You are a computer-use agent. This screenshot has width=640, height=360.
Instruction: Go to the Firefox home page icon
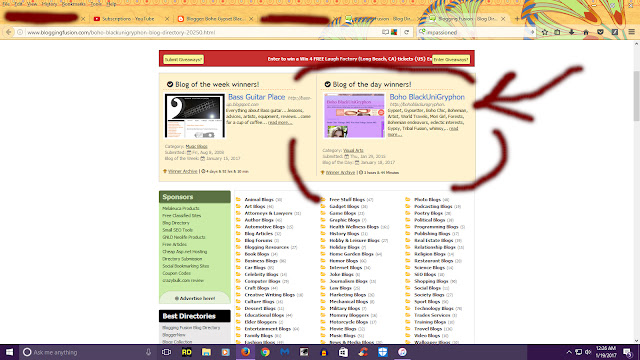coord(586,32)
